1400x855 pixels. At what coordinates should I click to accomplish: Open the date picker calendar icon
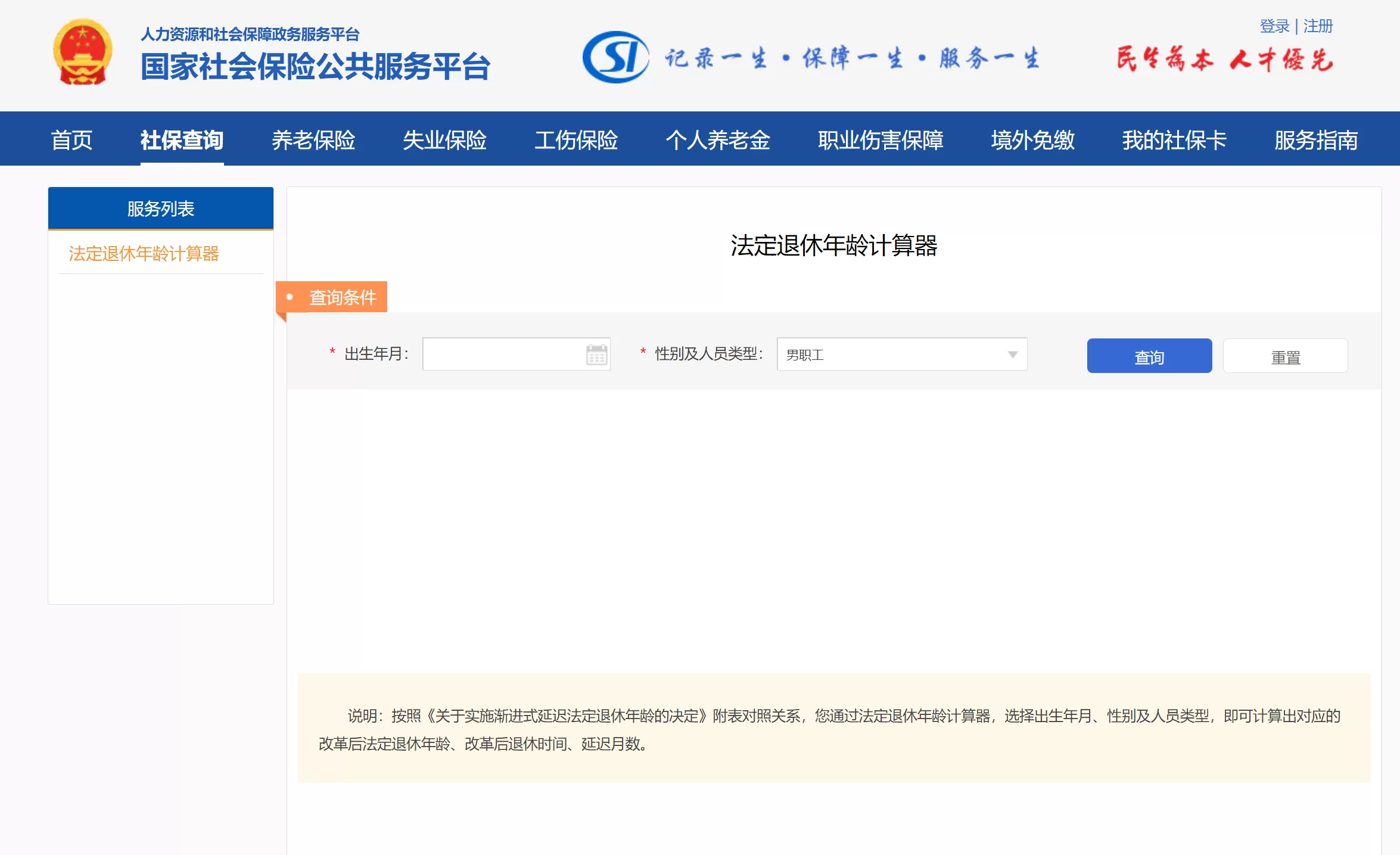coord(595,355)
